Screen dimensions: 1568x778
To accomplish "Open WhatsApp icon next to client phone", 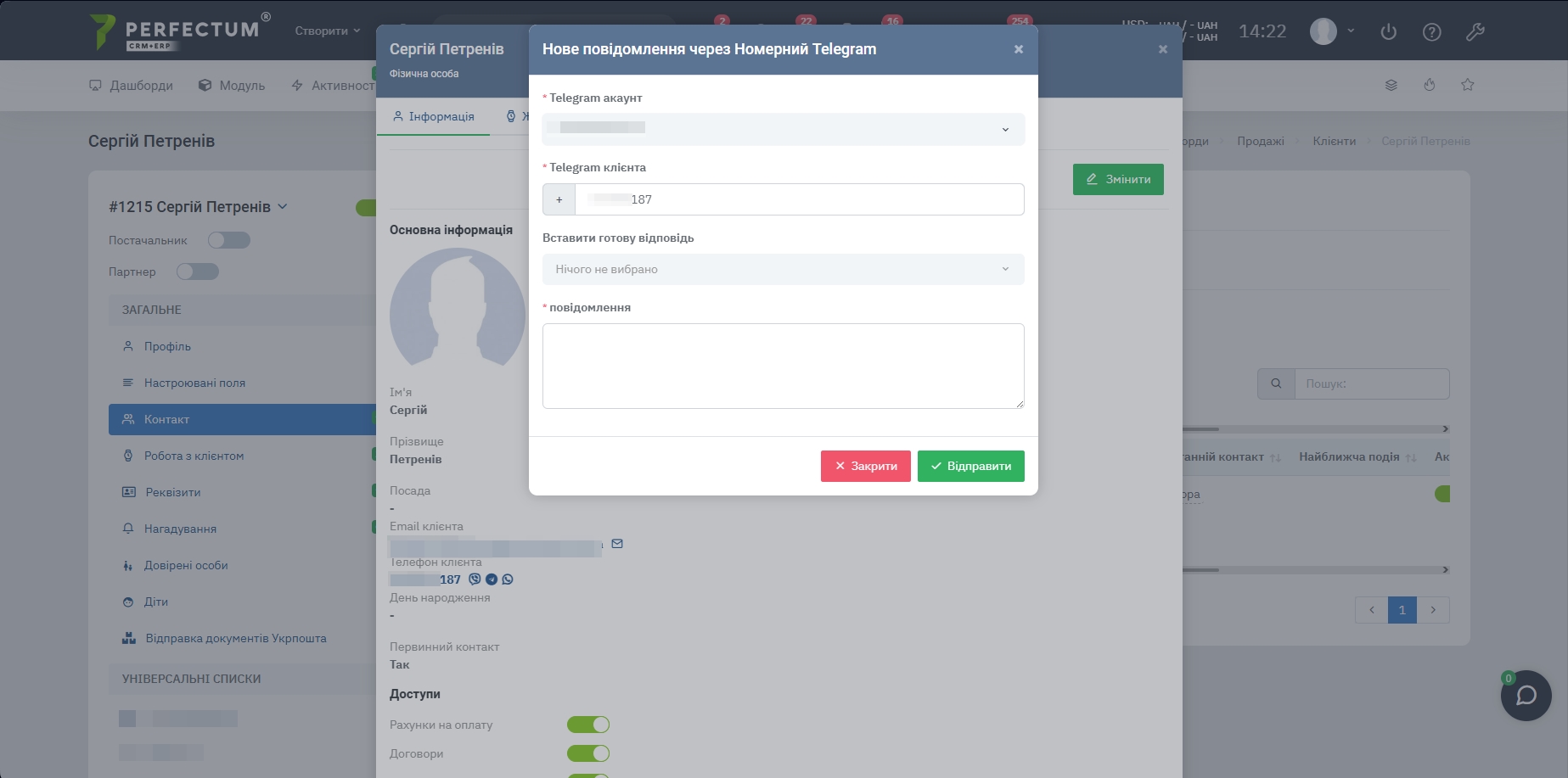I will click(508, 579).
